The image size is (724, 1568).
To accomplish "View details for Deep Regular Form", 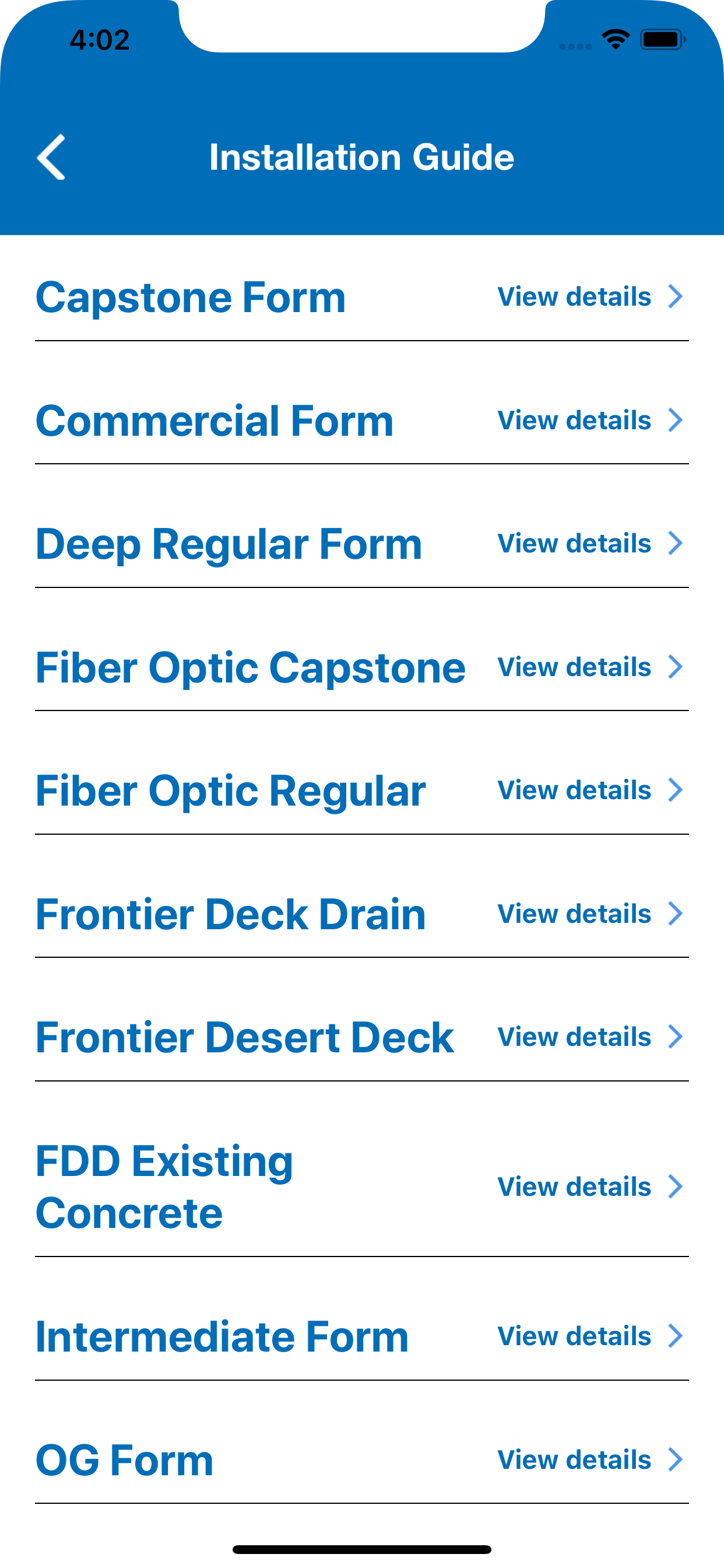I will click(574, 544).
